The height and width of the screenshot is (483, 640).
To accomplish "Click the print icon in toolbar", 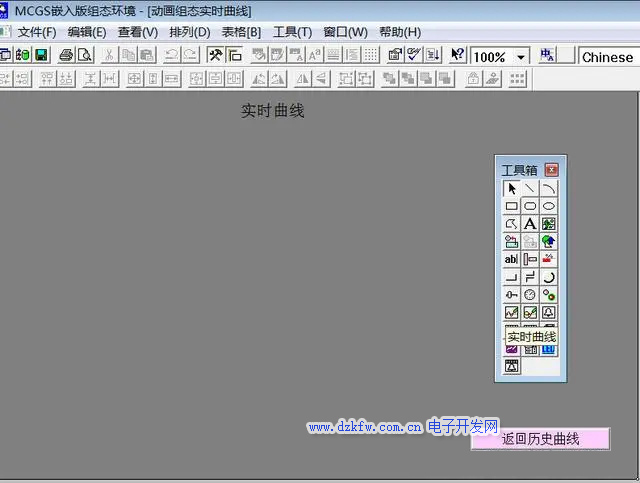I will point(67,56).
